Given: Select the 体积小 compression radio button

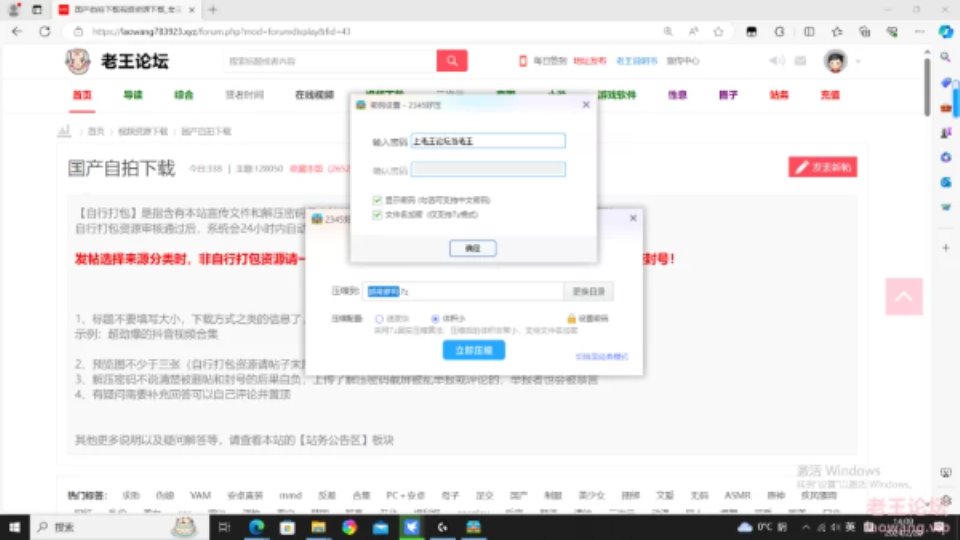Looking at the screenshot, I should [x=435, y=319].
